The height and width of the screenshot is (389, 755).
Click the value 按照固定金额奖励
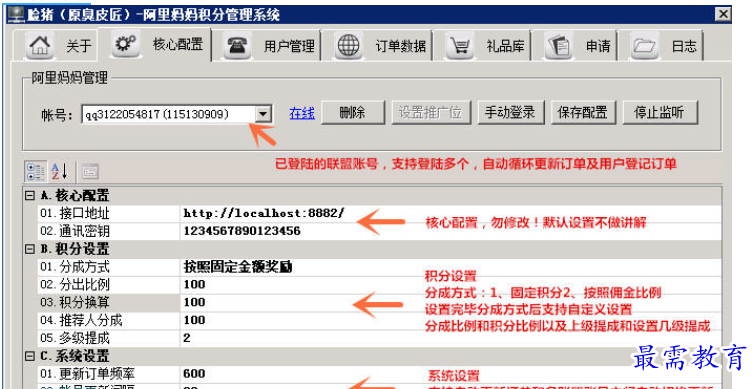pyautogui.click(x=238, y=267)
